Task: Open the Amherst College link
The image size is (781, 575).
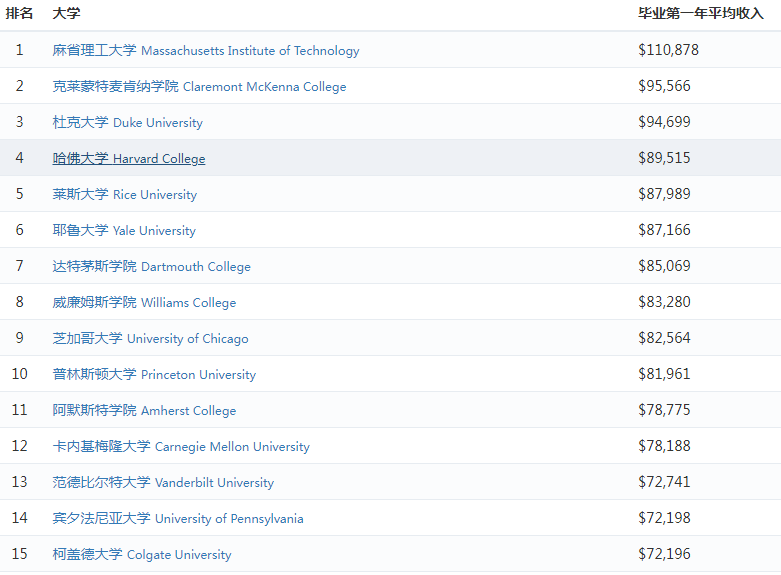Action: (x=145, y=410)
